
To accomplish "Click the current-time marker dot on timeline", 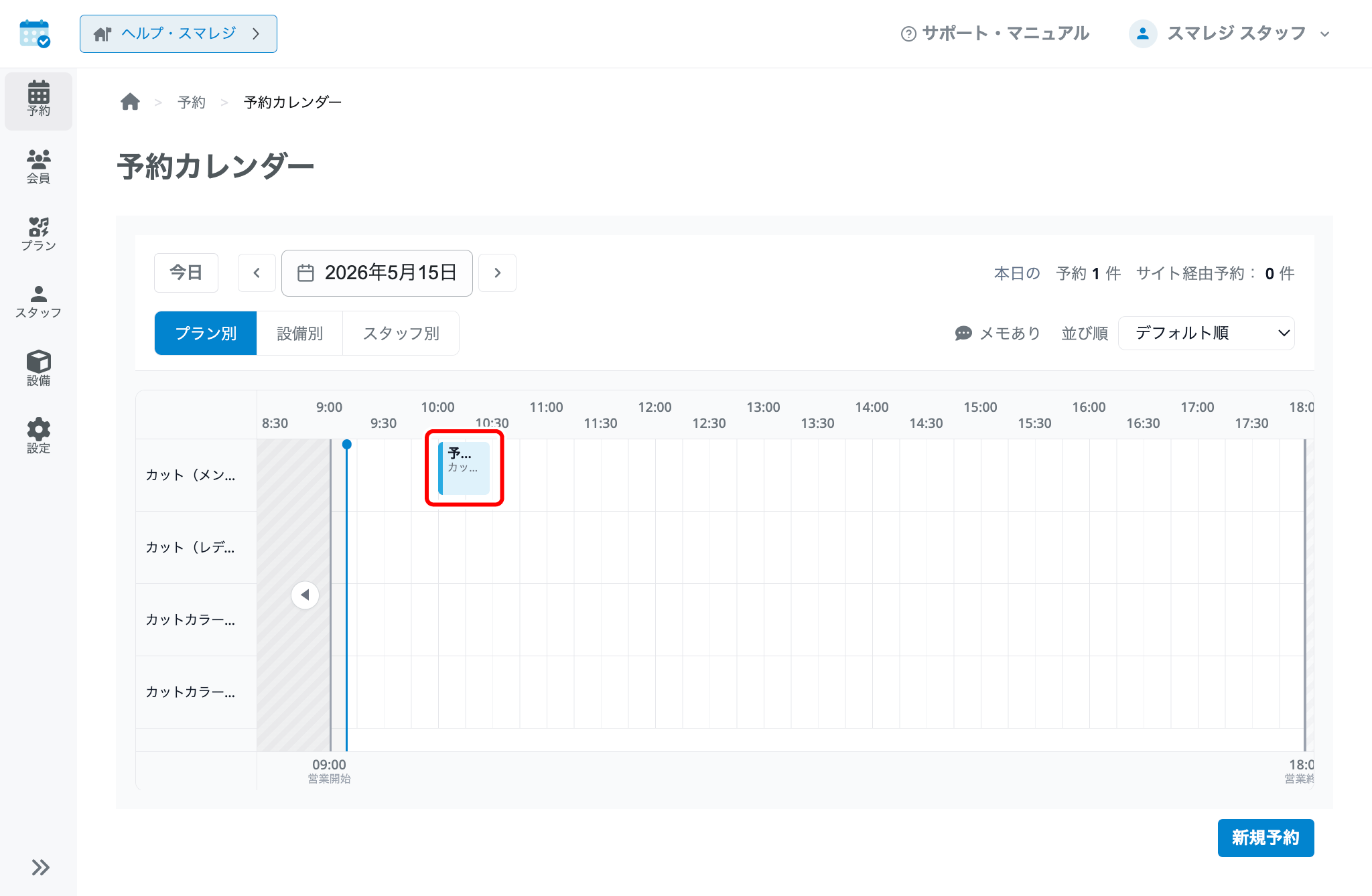I will click(346, 445).
